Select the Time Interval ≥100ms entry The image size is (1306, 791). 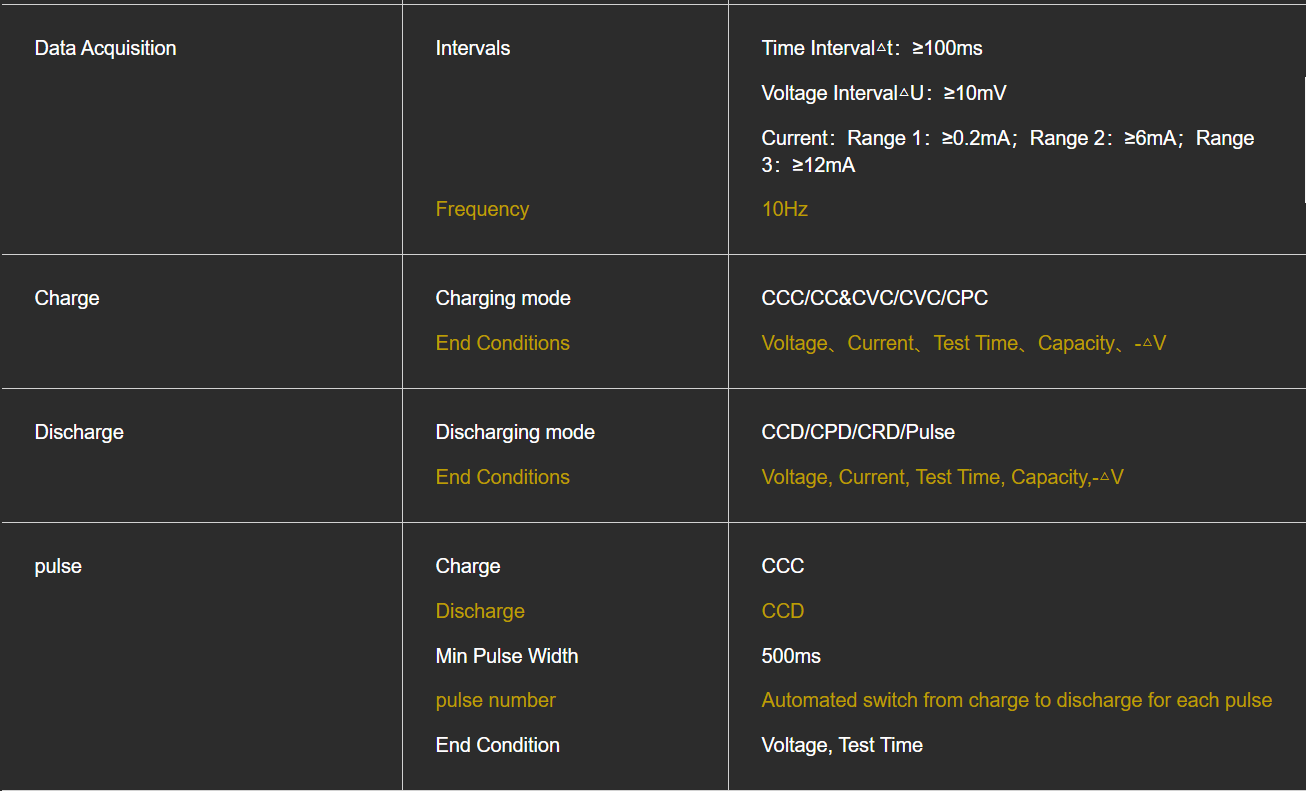[x=872, y=48]
